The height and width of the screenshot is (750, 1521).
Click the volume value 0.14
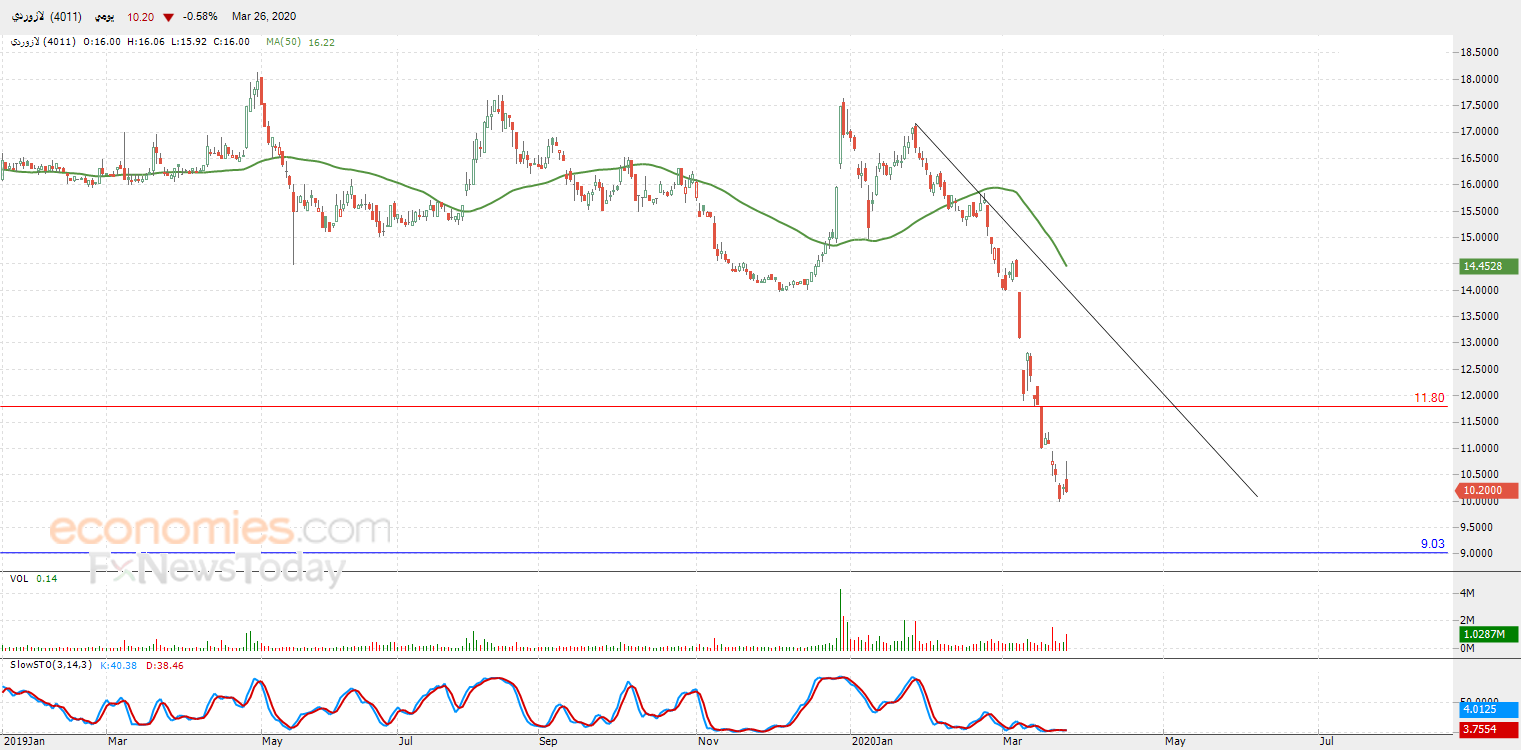click(47, 579)
